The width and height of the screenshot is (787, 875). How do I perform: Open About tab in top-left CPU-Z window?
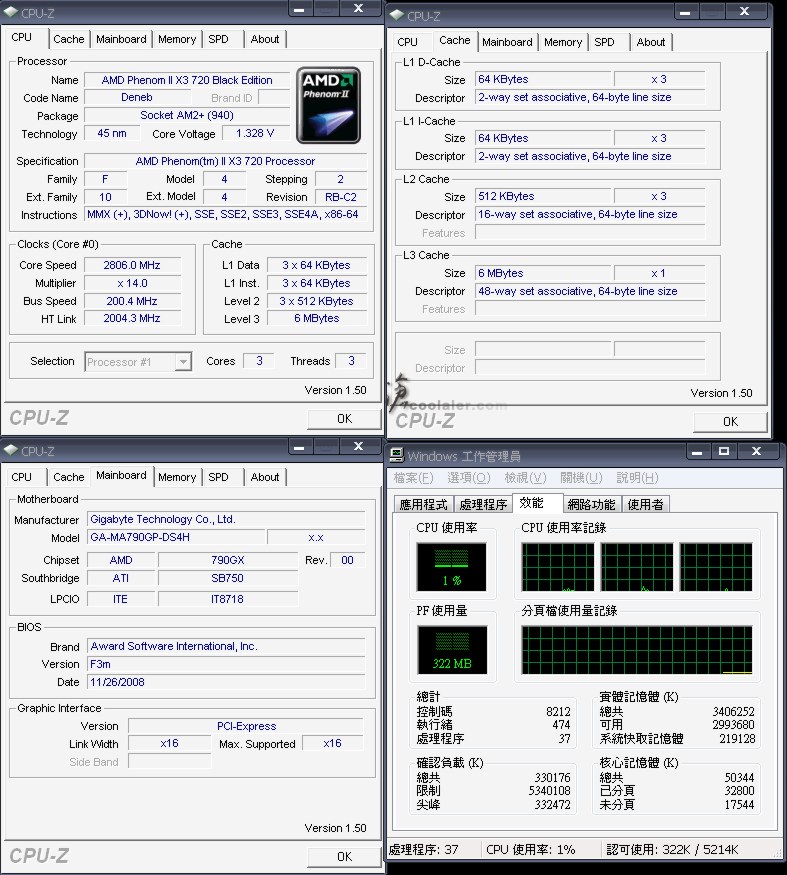[265, 39]
